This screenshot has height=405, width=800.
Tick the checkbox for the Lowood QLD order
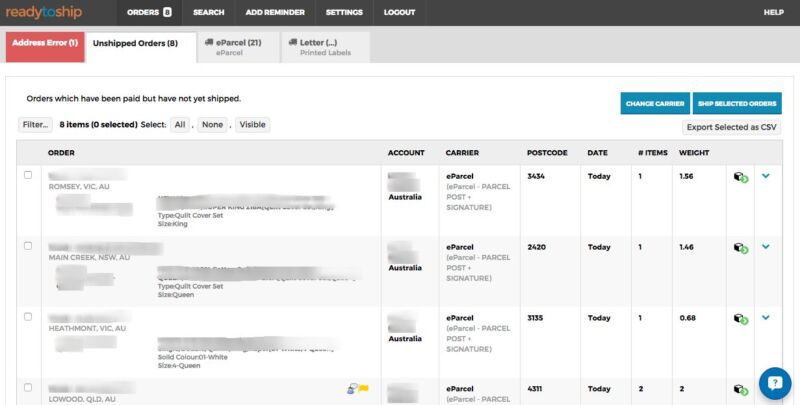pyautogui.click(x=28, y=388)
